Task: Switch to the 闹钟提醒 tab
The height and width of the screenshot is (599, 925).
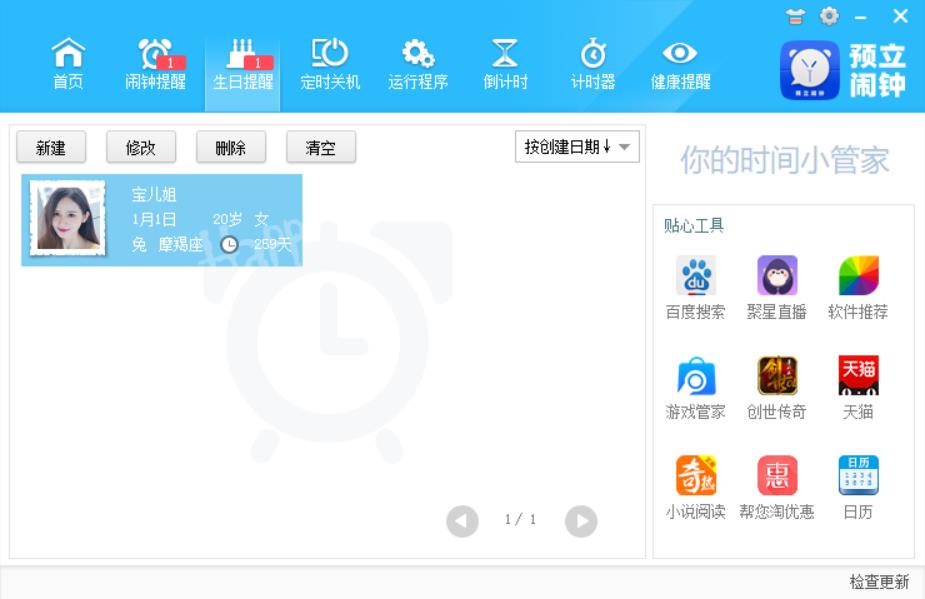Action: pos(155,65)
